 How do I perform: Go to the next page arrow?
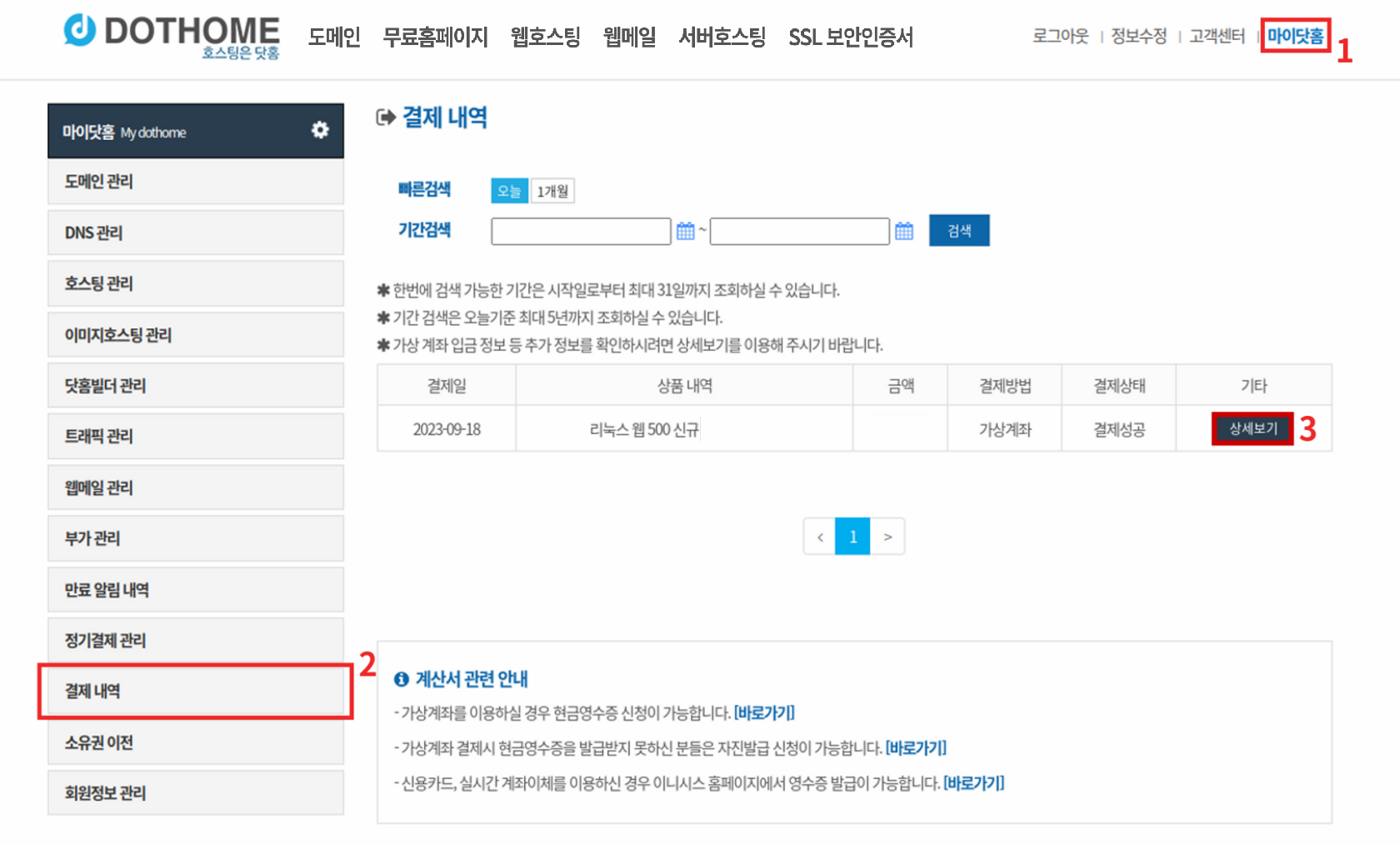[x=887, y=537]
